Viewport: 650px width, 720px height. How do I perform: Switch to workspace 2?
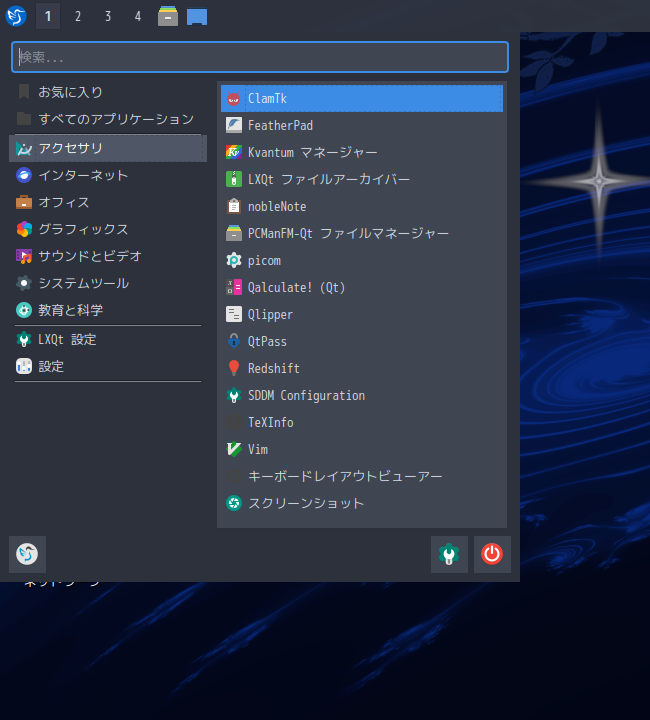point(78,17)
